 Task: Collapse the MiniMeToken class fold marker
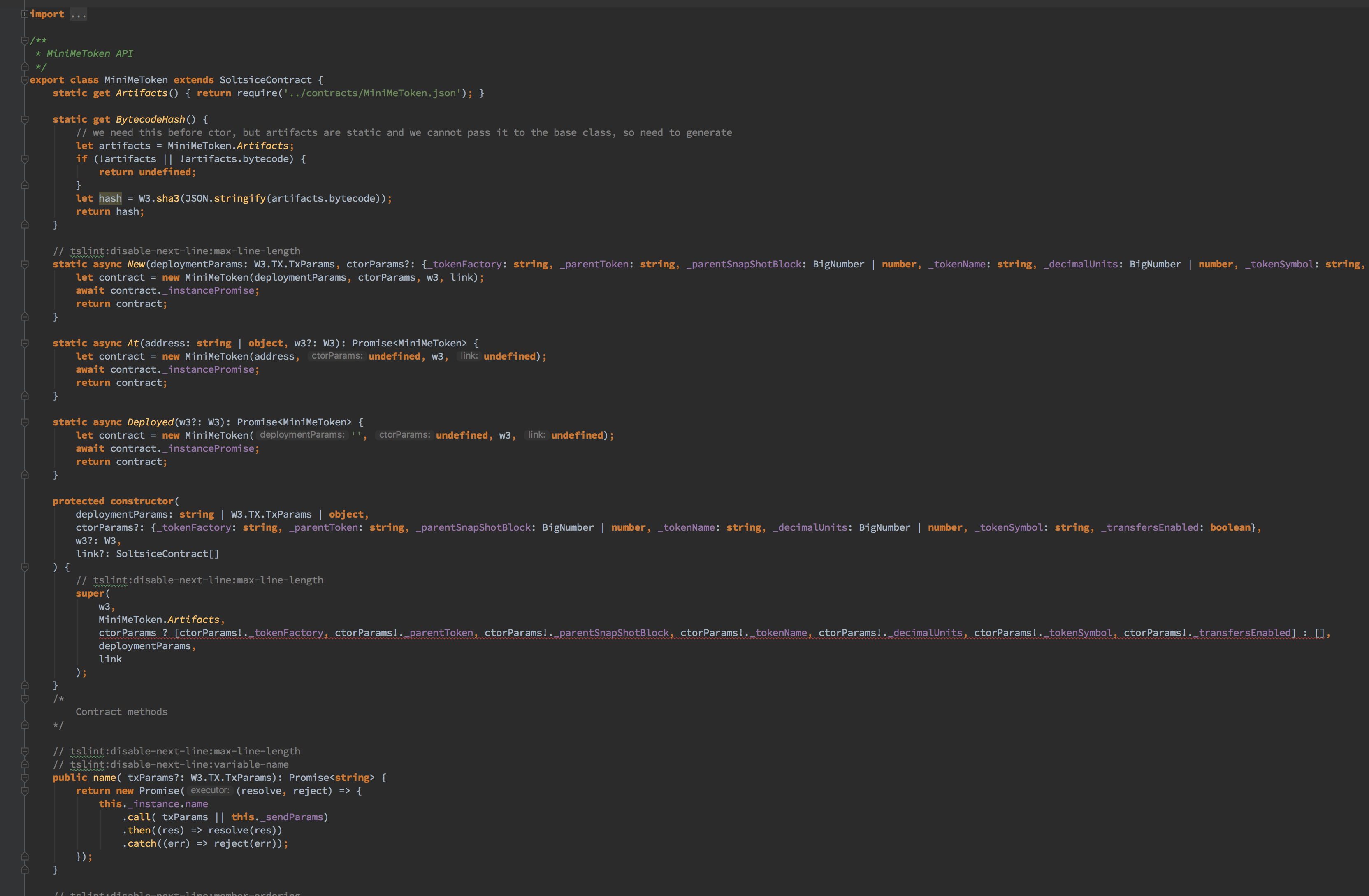pos(24,80)
